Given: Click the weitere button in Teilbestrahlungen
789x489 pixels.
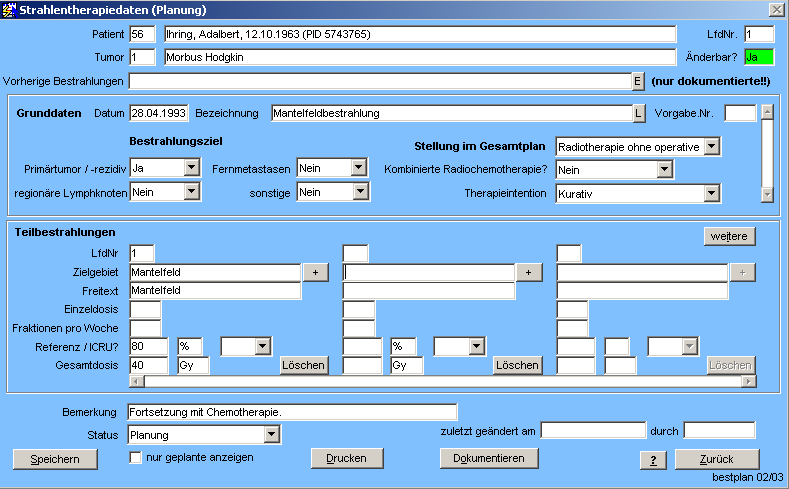Looking at the screenshot, I should pos(729,236).
